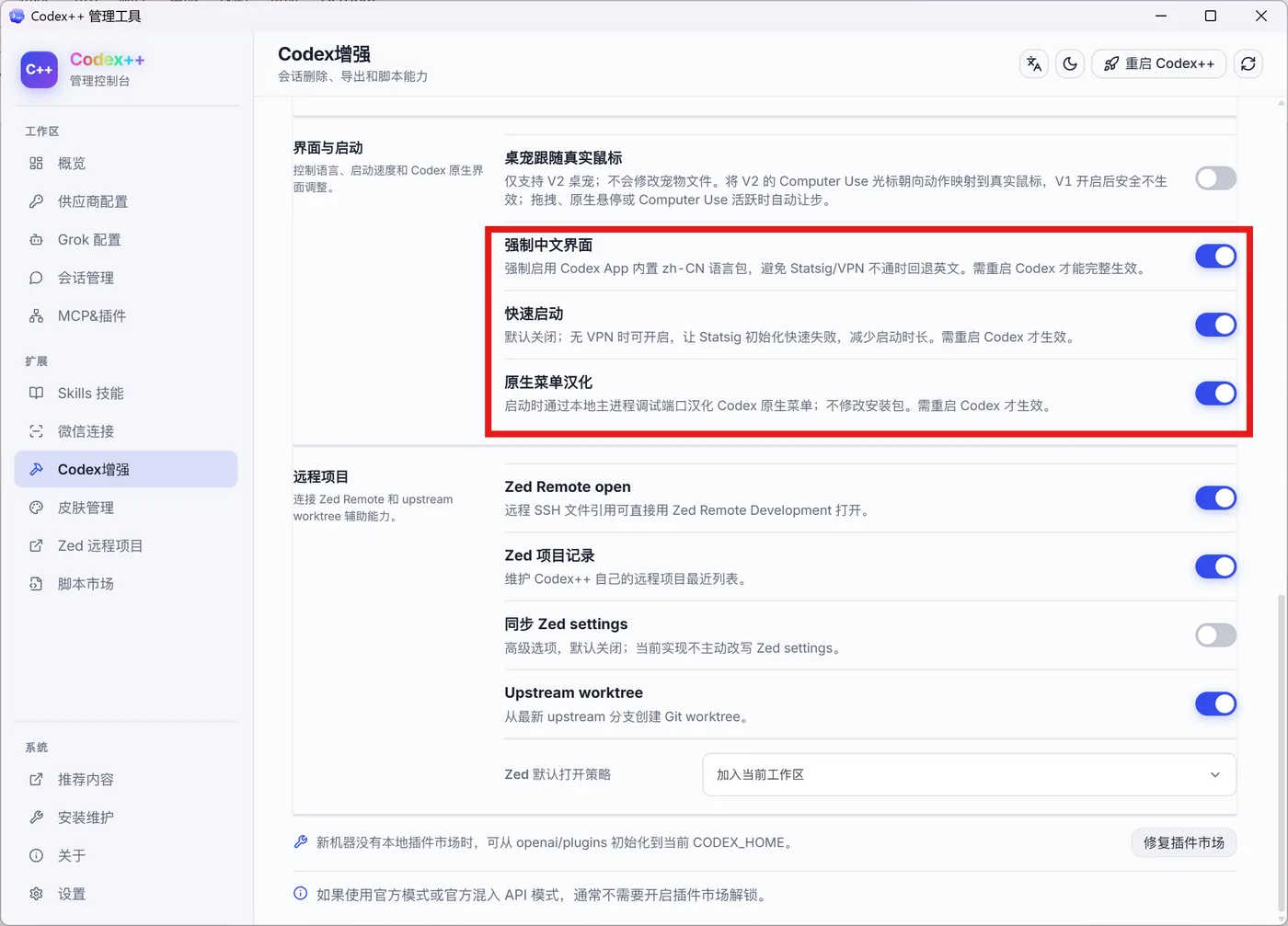
Task: Click the hammer icon beside Codex增强
Action: 36,469
